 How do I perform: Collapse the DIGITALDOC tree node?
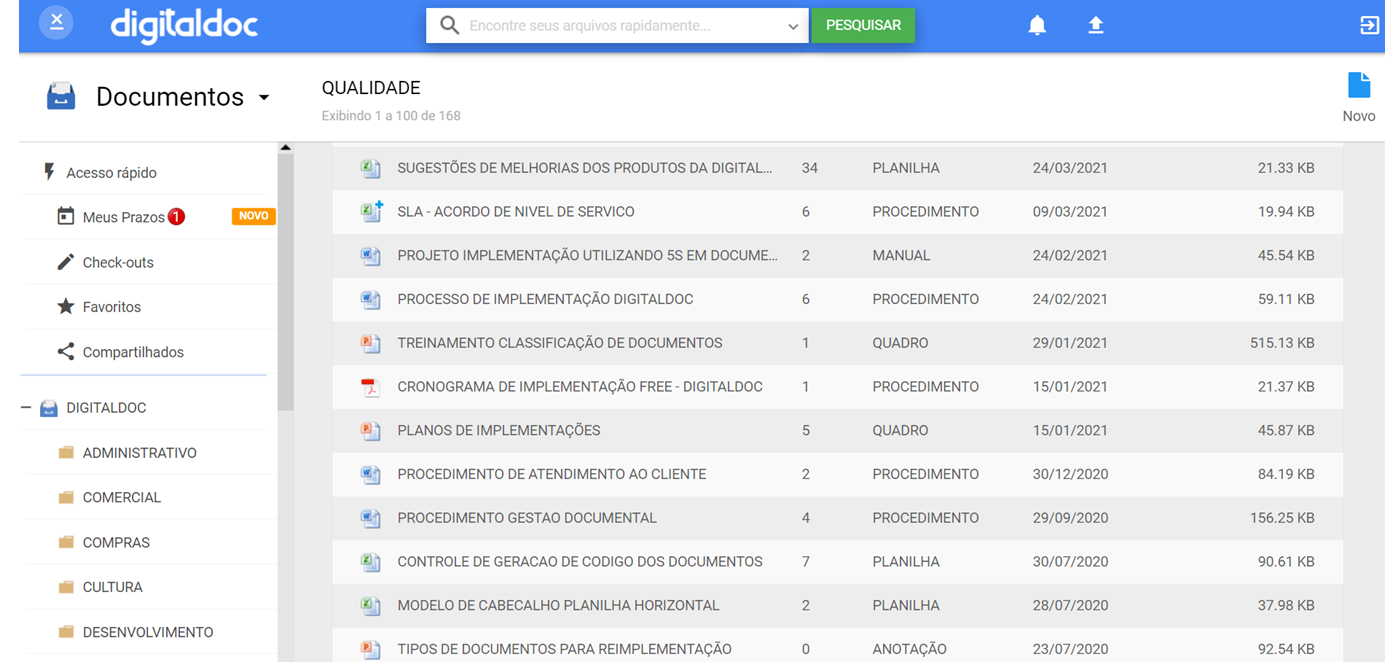(x=26, y=408)
